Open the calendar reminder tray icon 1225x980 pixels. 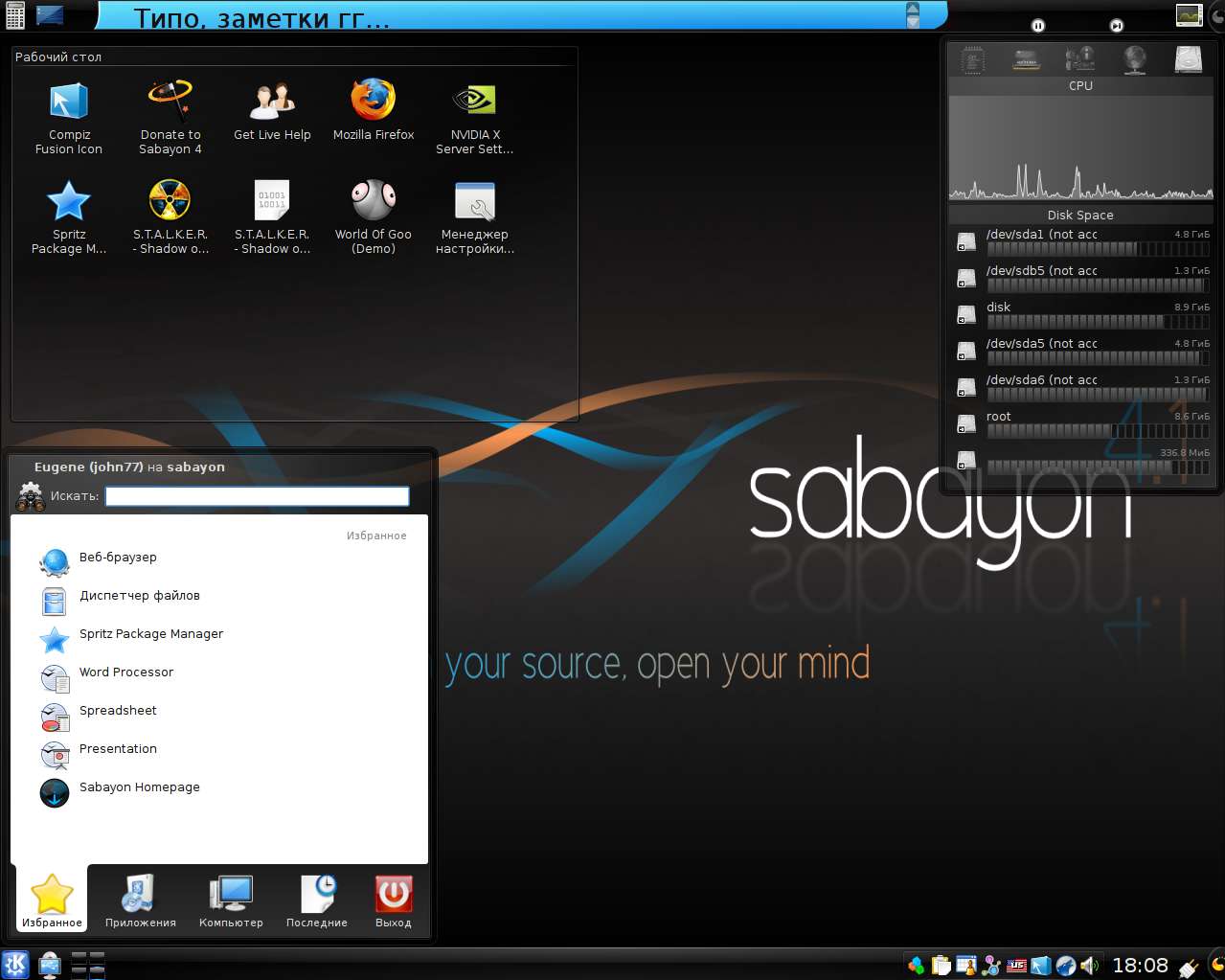(966, 966)
